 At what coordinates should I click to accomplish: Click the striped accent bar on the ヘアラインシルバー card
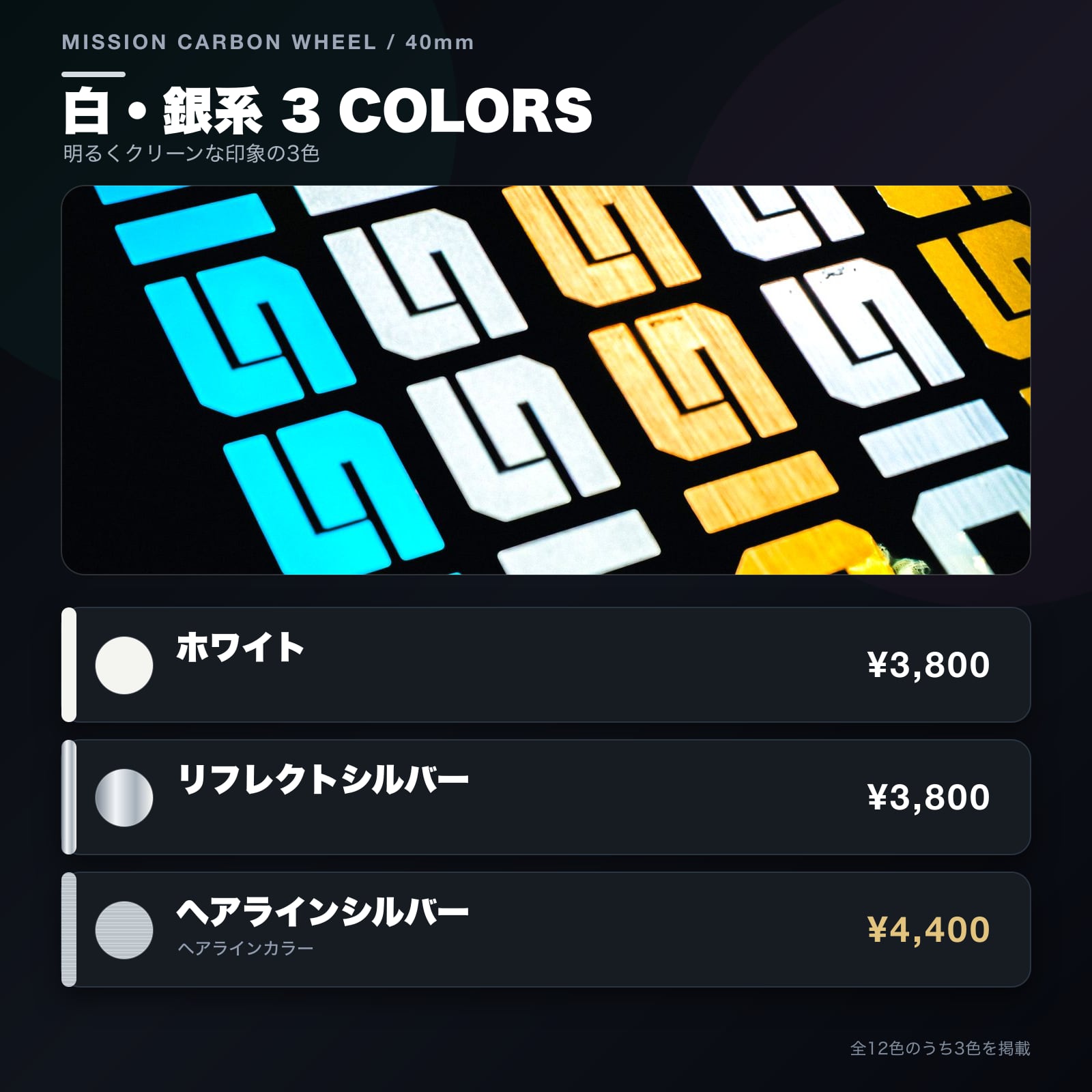pyautogui.click(x=69, y=930)
